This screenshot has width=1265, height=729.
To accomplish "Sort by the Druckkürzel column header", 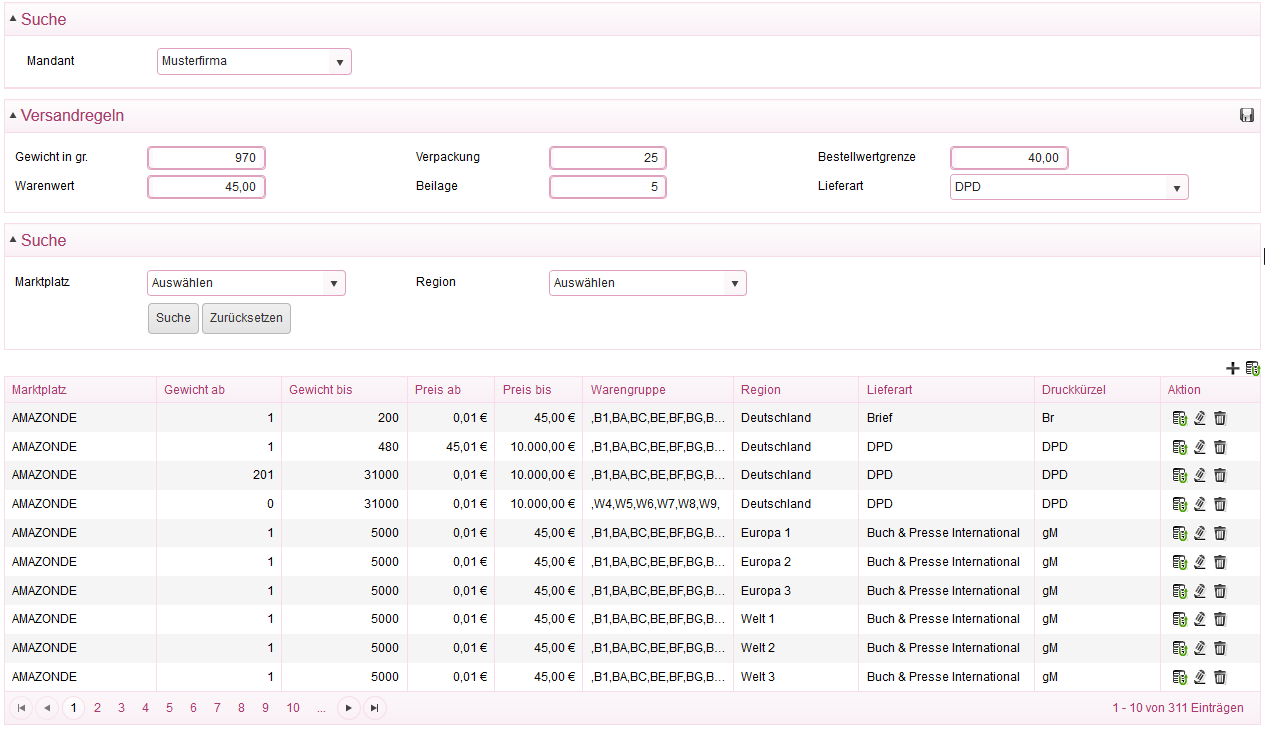I will tap(1097, 390).
